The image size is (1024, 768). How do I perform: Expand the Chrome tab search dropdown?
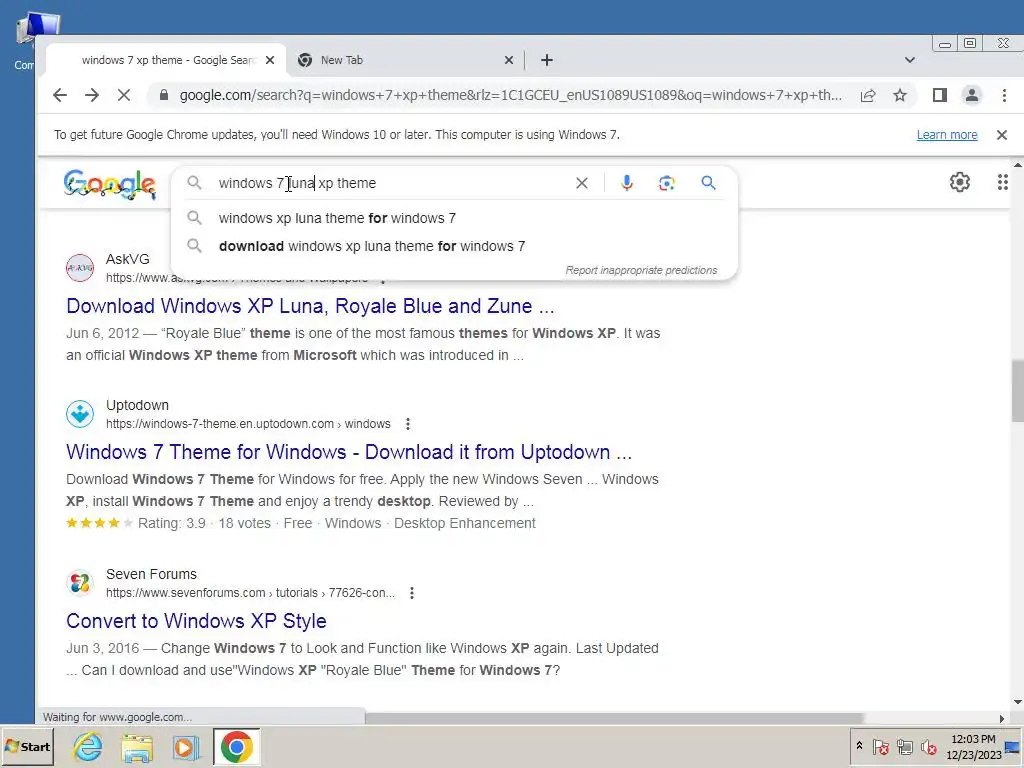click(910, 60)
